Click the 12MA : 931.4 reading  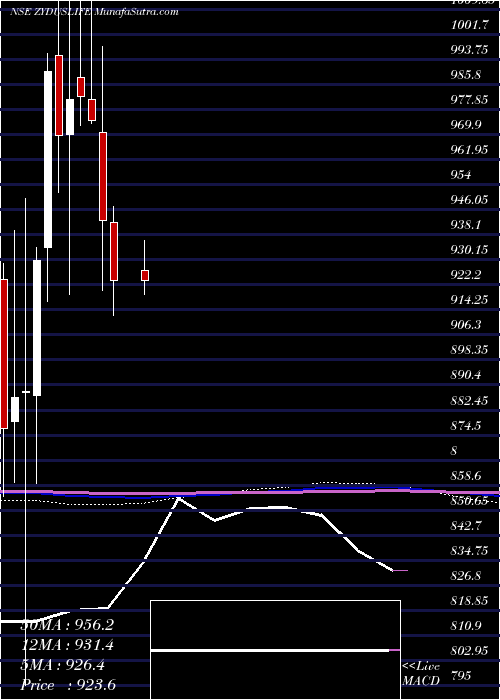tap(67, 645)
